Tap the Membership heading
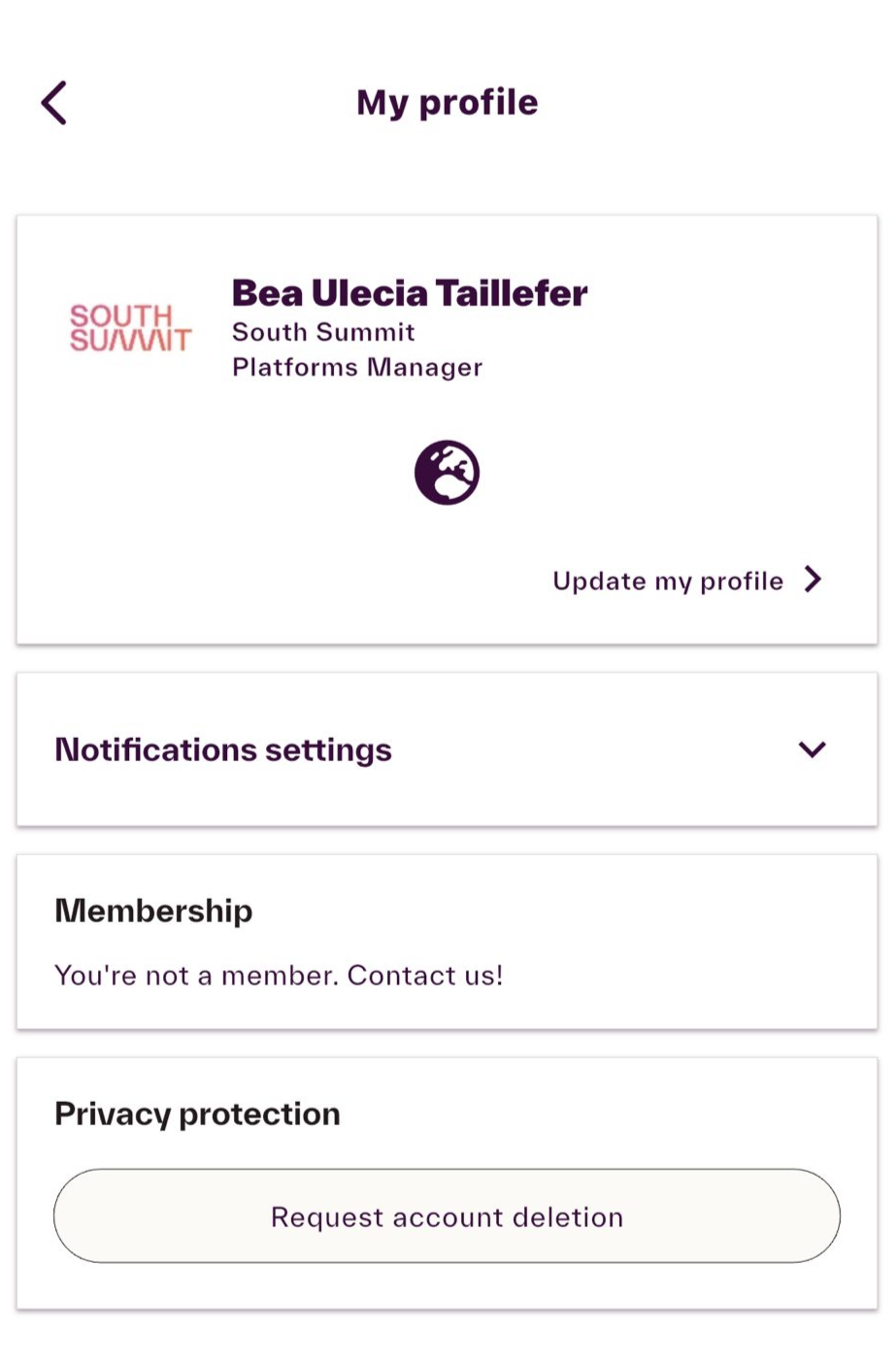 (x=153, y=911)
